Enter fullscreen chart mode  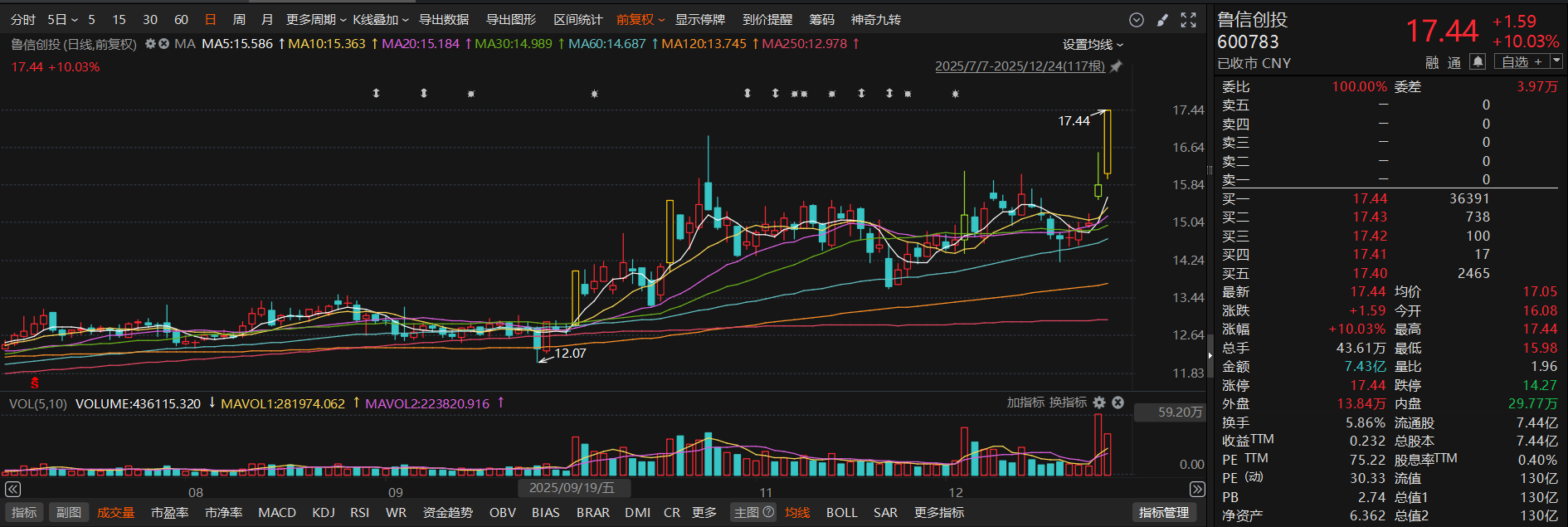tap(1189, 20)
